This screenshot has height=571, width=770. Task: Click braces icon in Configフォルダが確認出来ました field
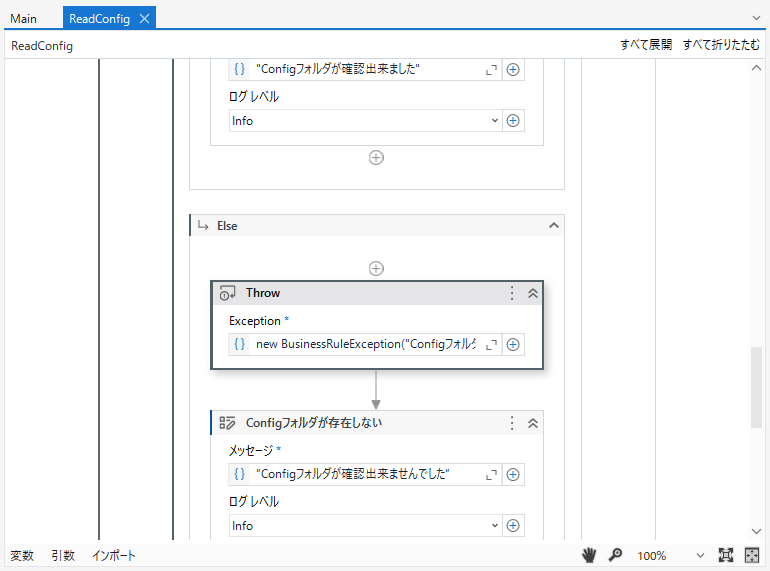[x=239, y=69]
